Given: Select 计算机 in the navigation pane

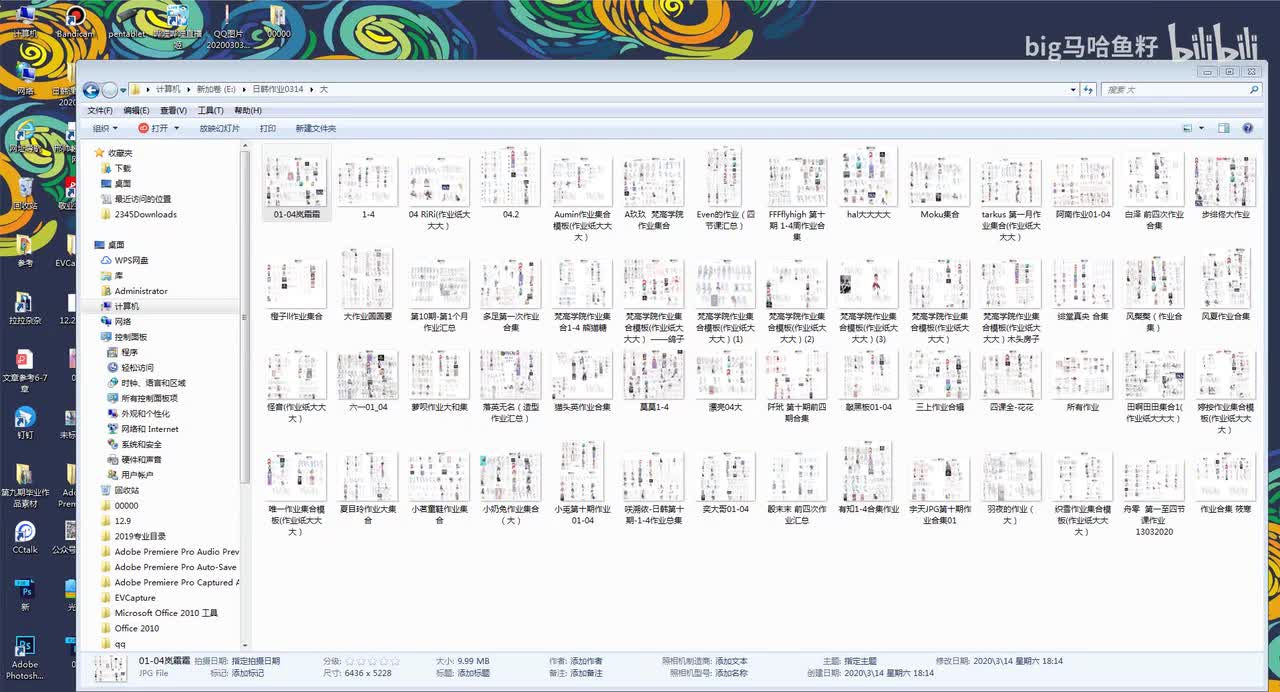Looking at the screenshot, I should (126, 306).
